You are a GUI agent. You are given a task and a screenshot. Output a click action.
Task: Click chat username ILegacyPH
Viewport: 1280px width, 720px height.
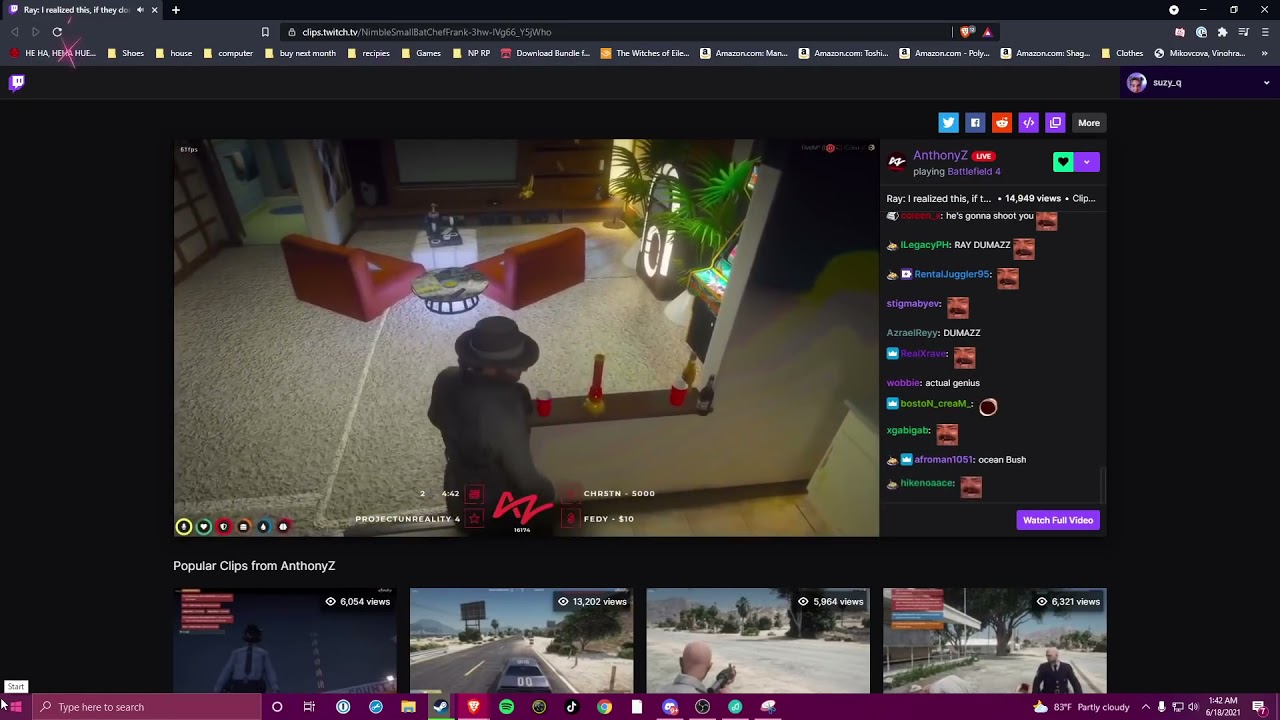coord(925,245)
